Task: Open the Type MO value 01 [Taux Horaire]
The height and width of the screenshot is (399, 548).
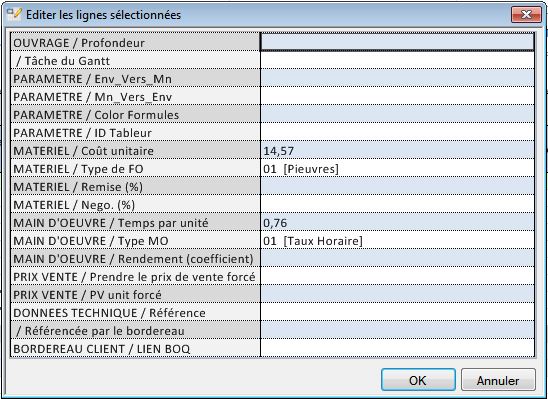Action: coord(397,240)
